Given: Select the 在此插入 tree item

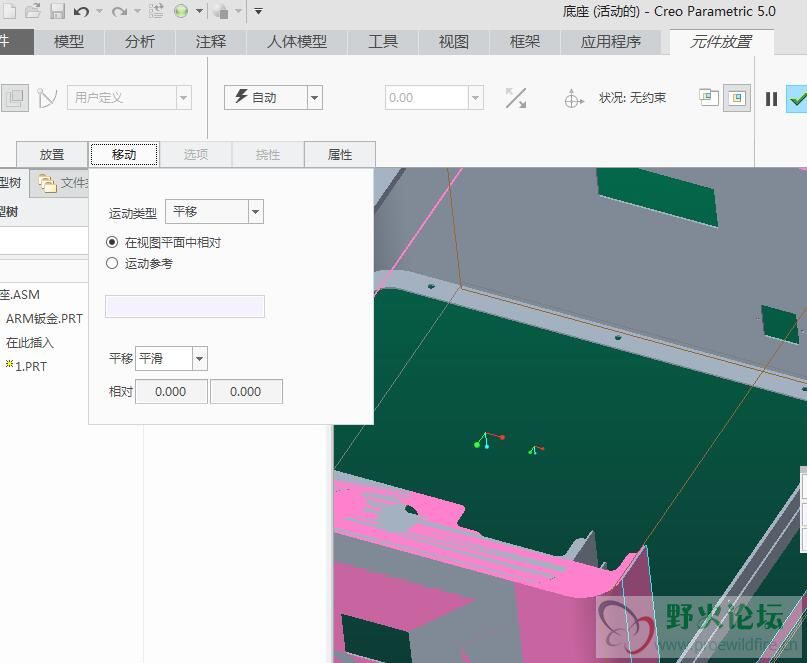Looking at the screenshot, I should 30,342.
